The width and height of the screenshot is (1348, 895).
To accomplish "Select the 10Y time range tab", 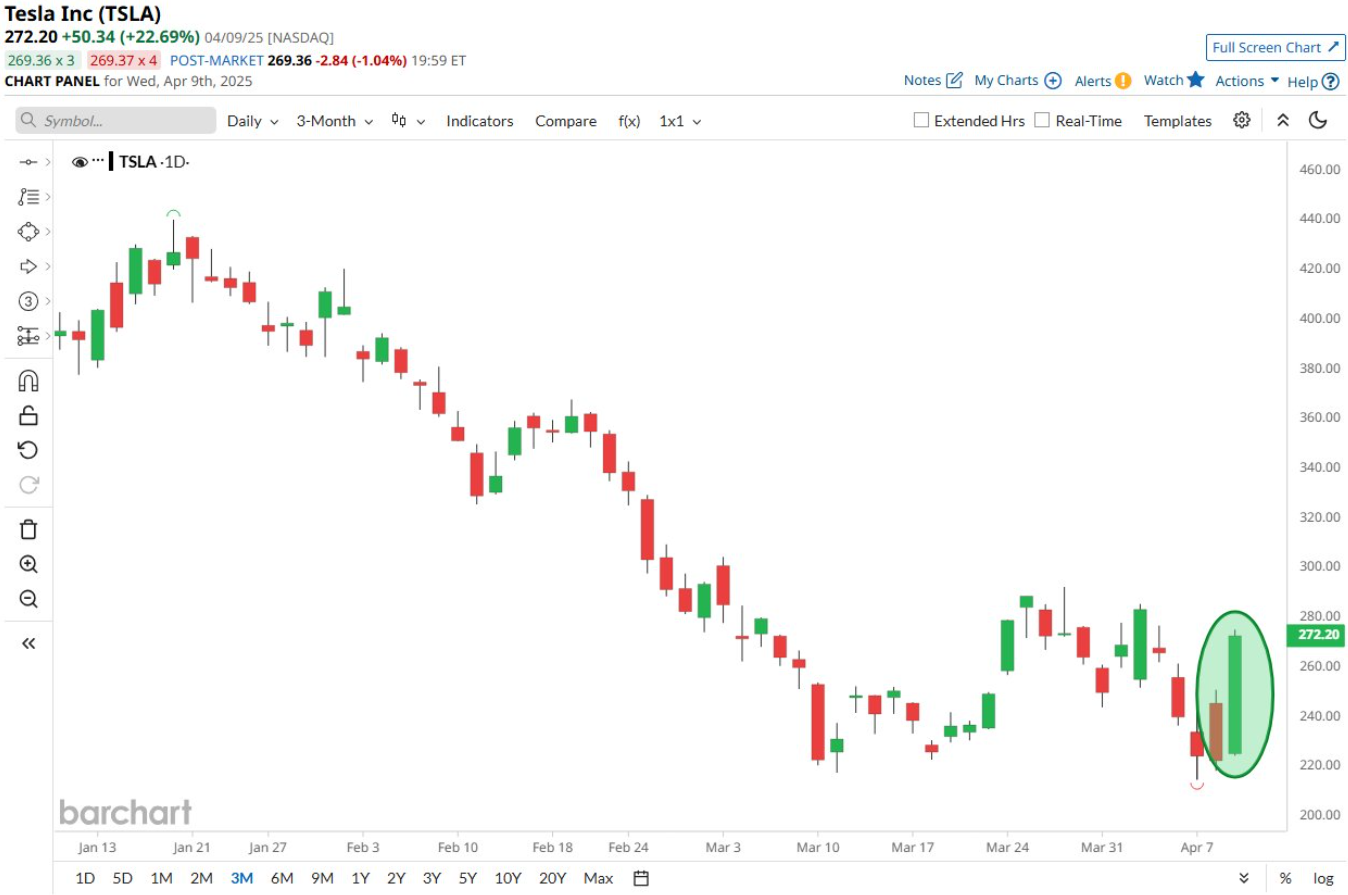I will 508,878.
